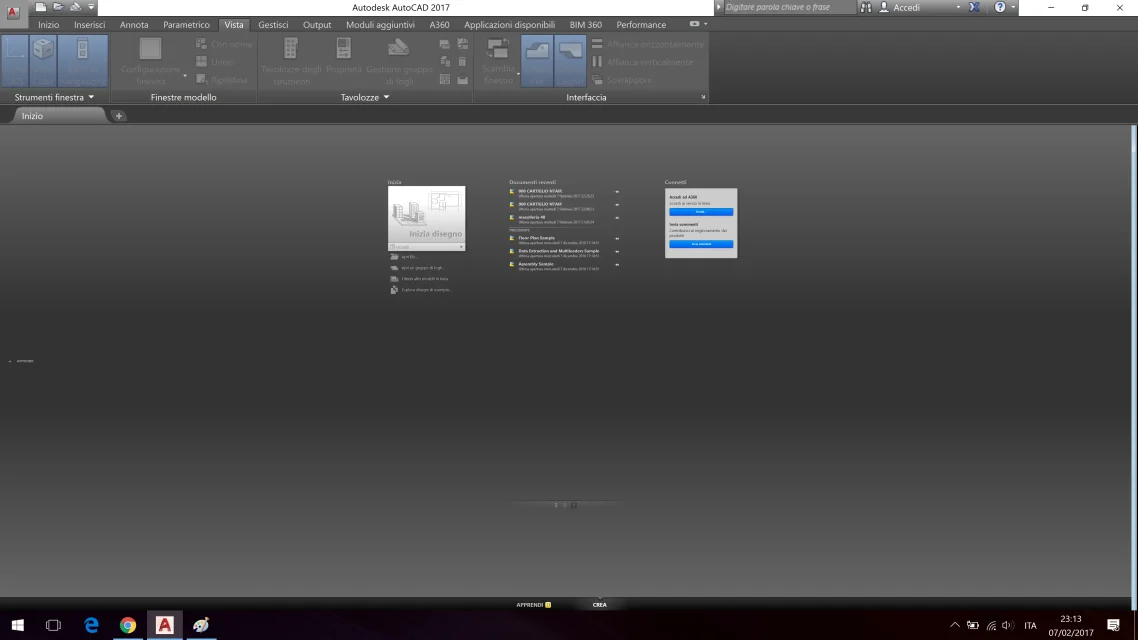Click the search binoculars icon

pyautogui.click(x=866, y=7)
